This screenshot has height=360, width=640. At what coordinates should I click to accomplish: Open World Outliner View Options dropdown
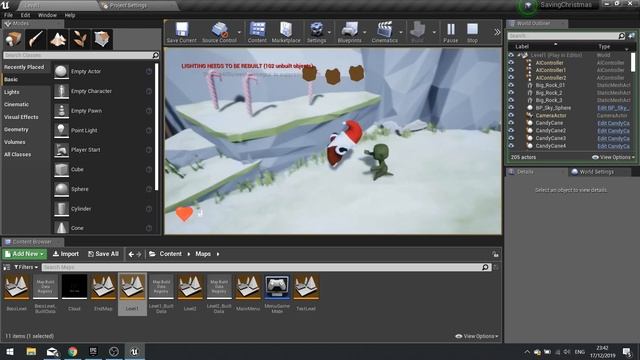pyautogui.click(x=613, y=157)
